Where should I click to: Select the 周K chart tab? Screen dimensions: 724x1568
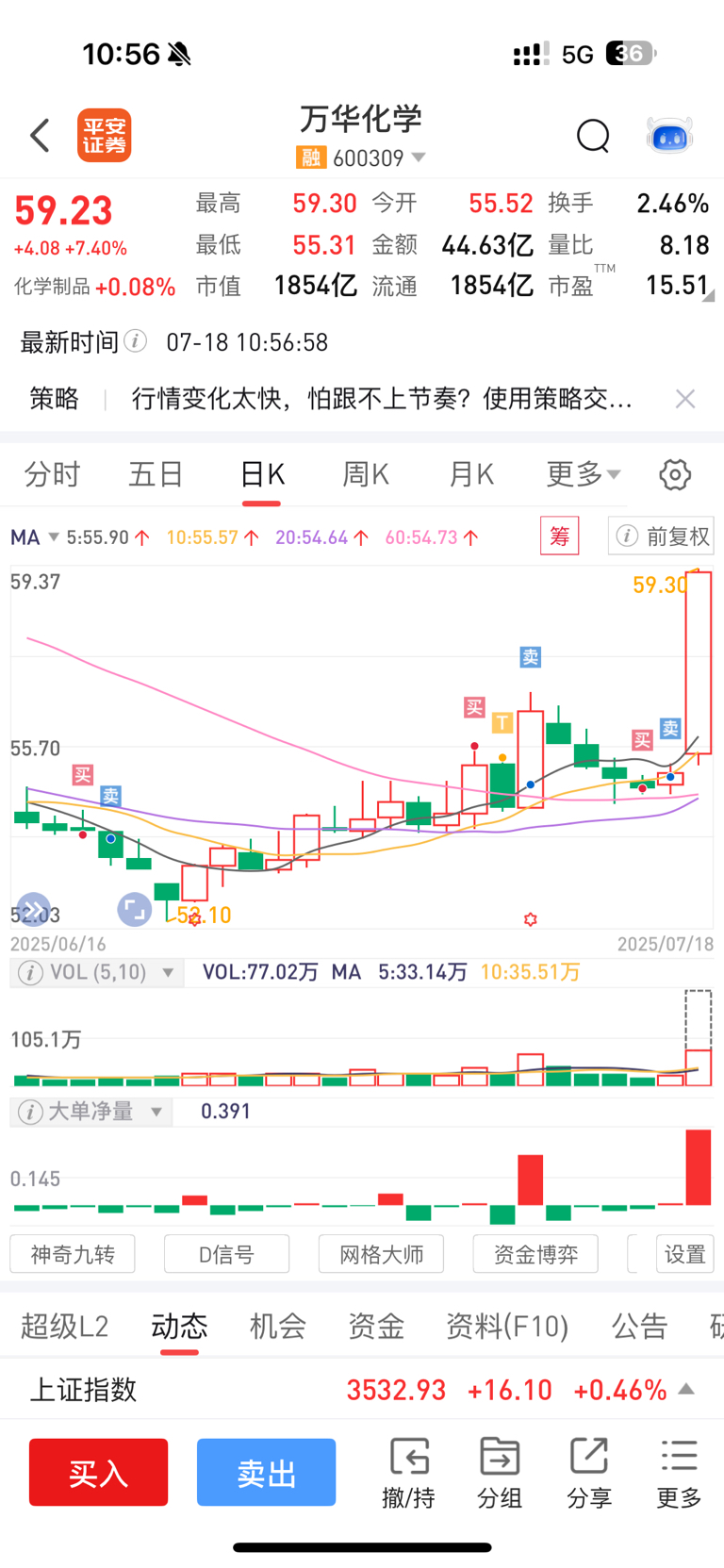(x=366, y=474)
